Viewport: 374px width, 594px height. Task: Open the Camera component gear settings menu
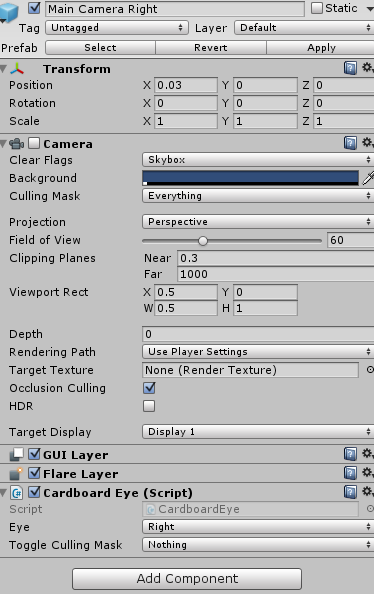[367, 143]
